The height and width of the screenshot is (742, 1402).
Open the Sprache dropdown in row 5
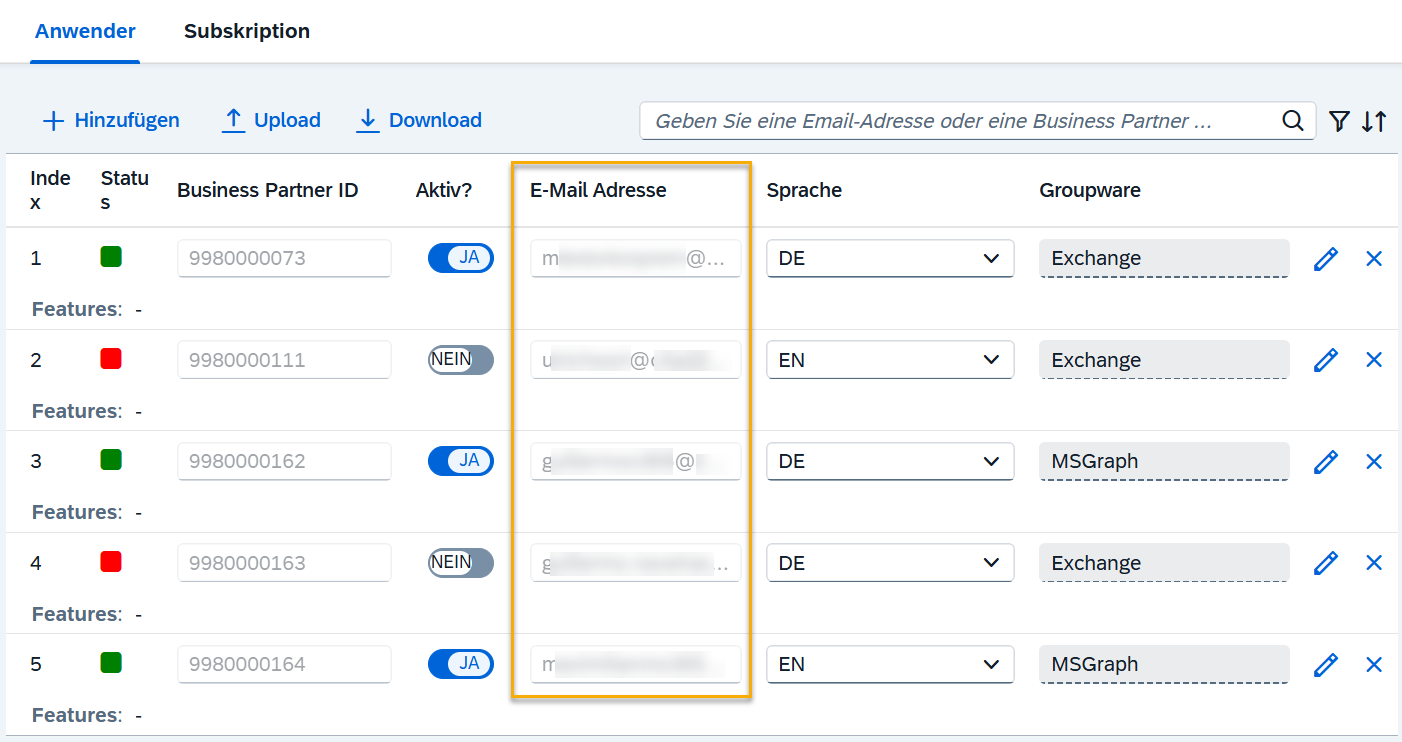(x=890, y=665)
